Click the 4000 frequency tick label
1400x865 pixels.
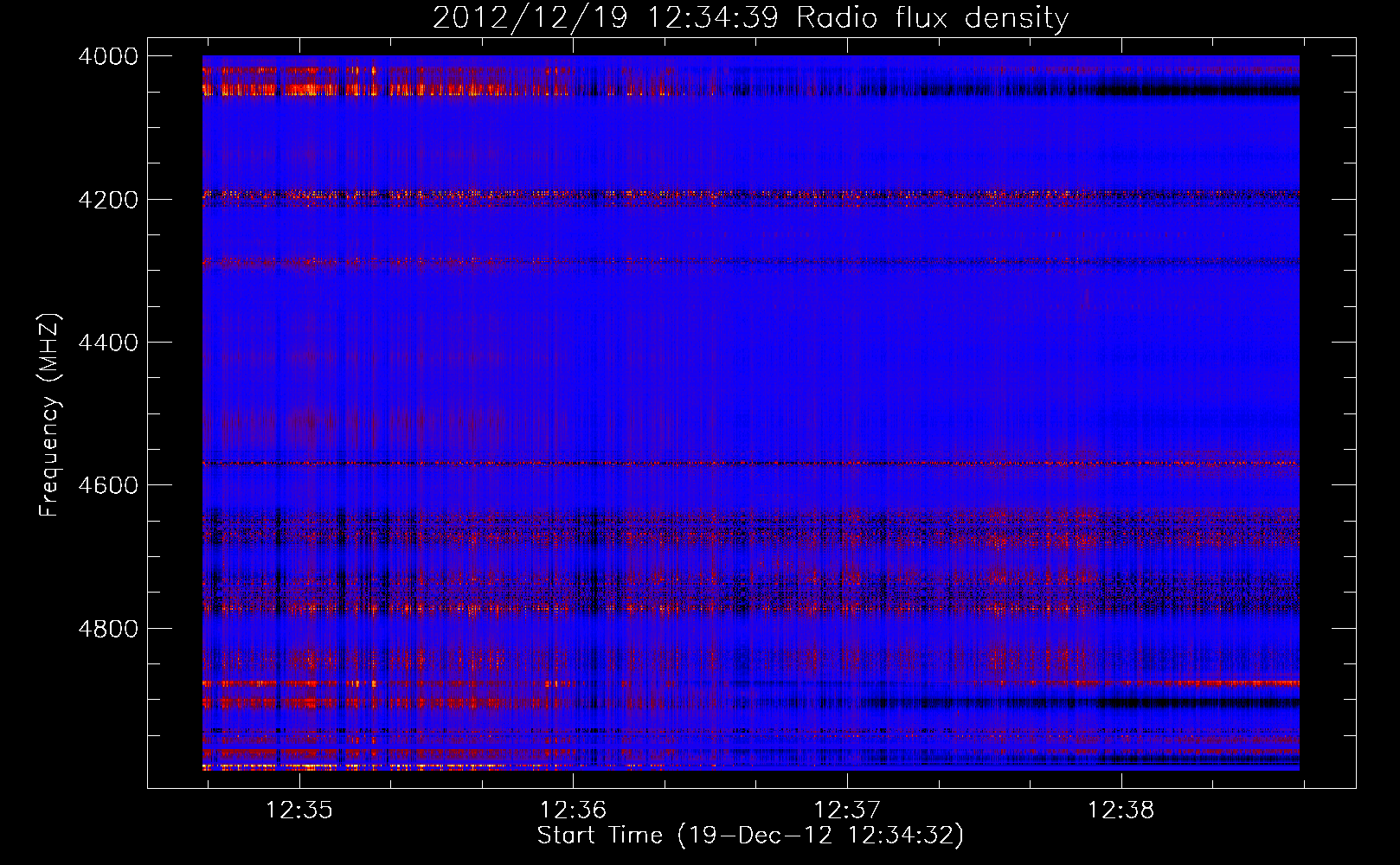(x=108, y=56)
